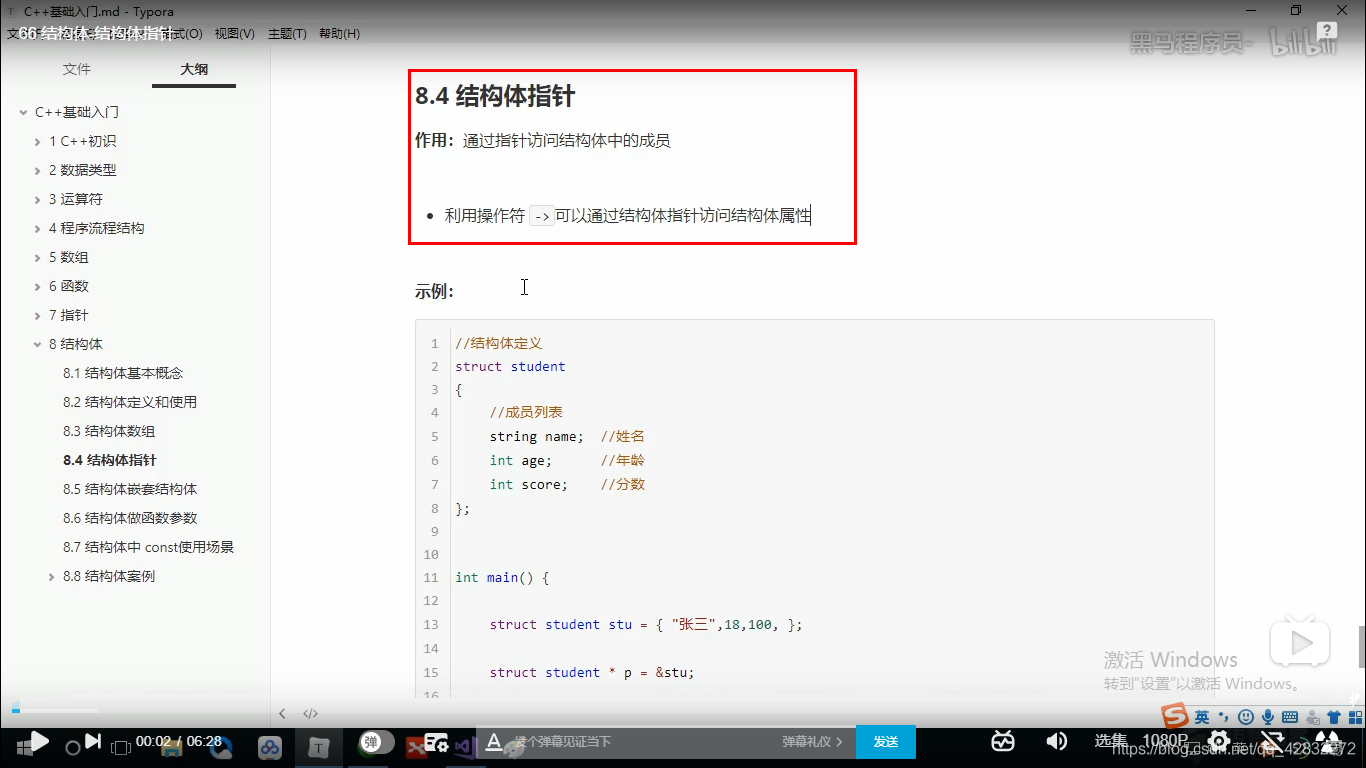Screen dimensions: 1366x768
Task: Switch to the 文件 sidebar tab
Action: (77, 69)
